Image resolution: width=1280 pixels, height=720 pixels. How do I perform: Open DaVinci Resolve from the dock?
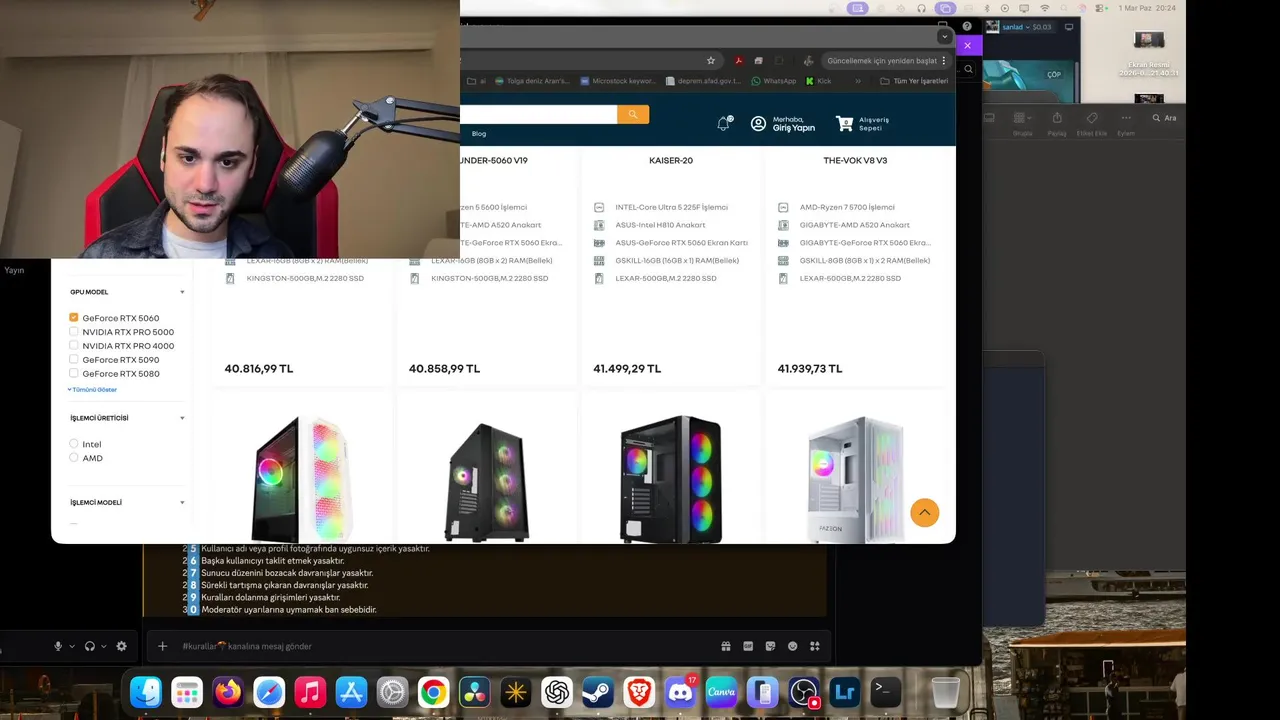474,692
